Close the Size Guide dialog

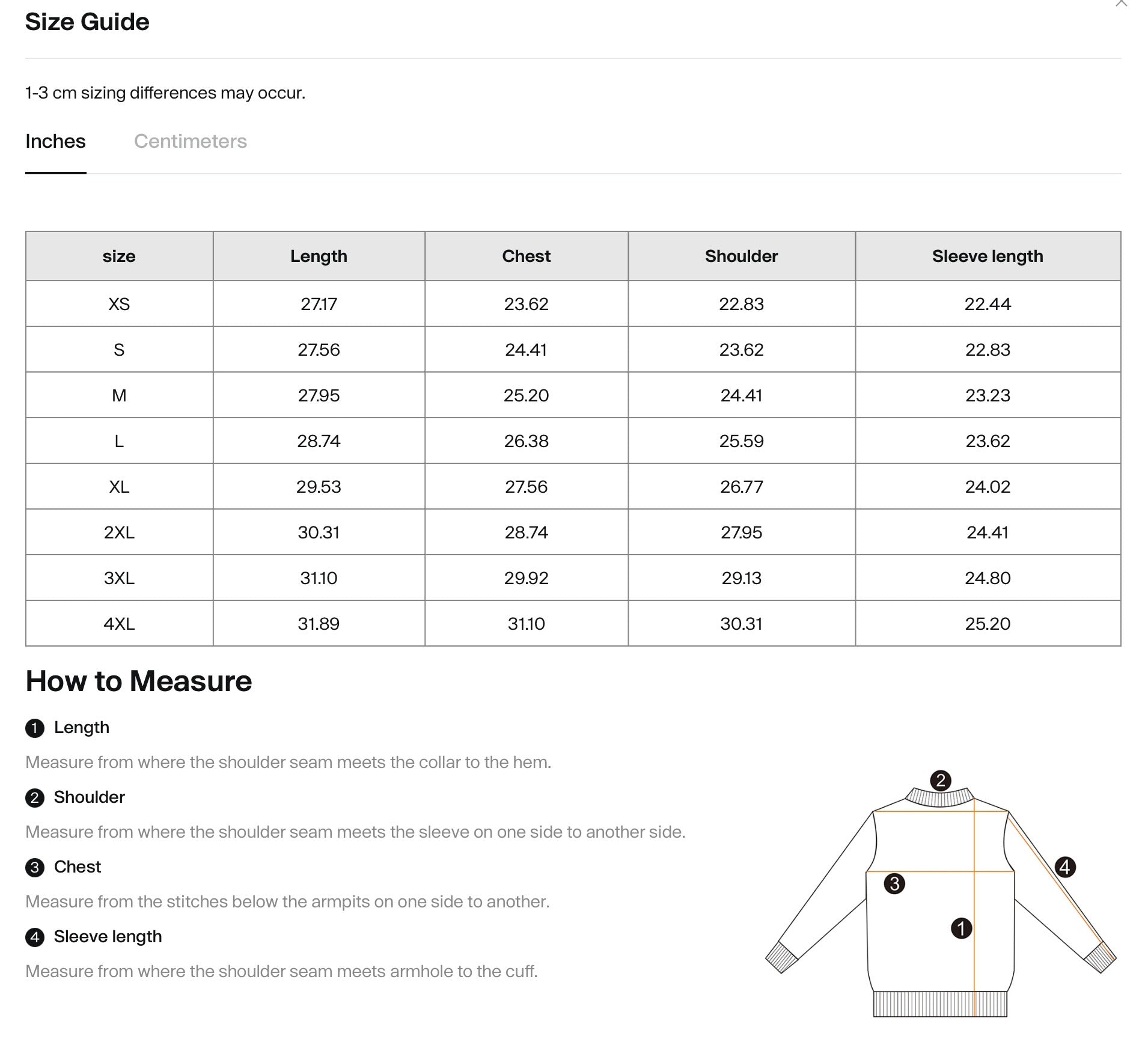point(1121,3)
